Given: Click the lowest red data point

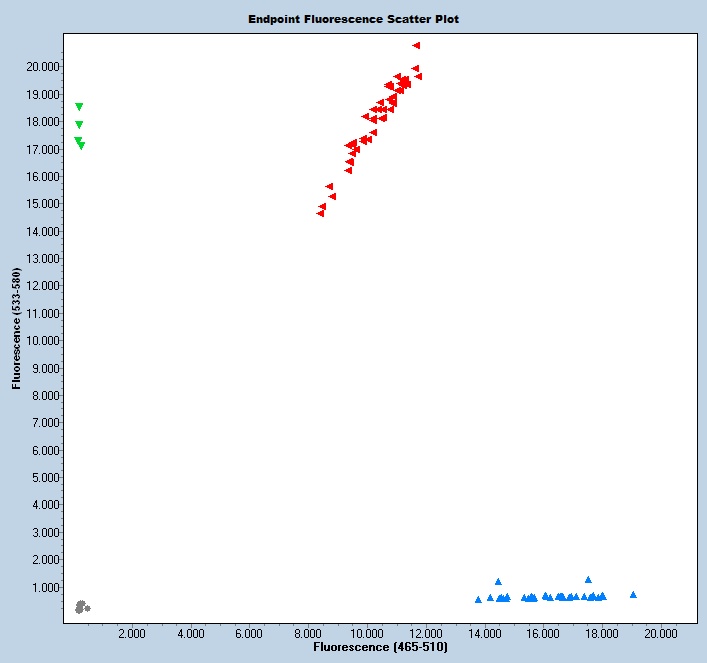Looking at the screenshot, I should coord(321,213).
